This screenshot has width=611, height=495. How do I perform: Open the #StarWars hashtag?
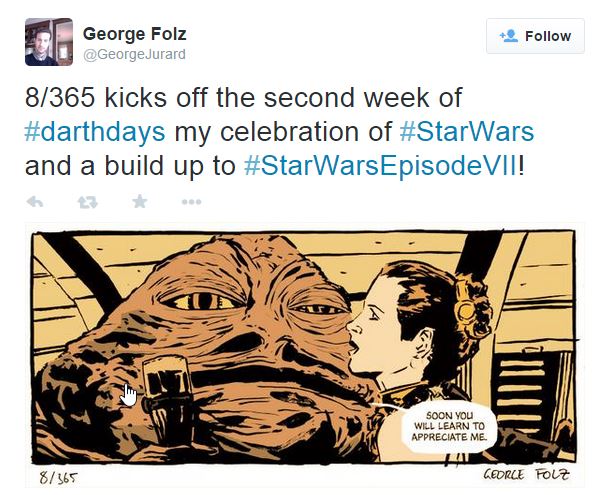pos(467,131)
